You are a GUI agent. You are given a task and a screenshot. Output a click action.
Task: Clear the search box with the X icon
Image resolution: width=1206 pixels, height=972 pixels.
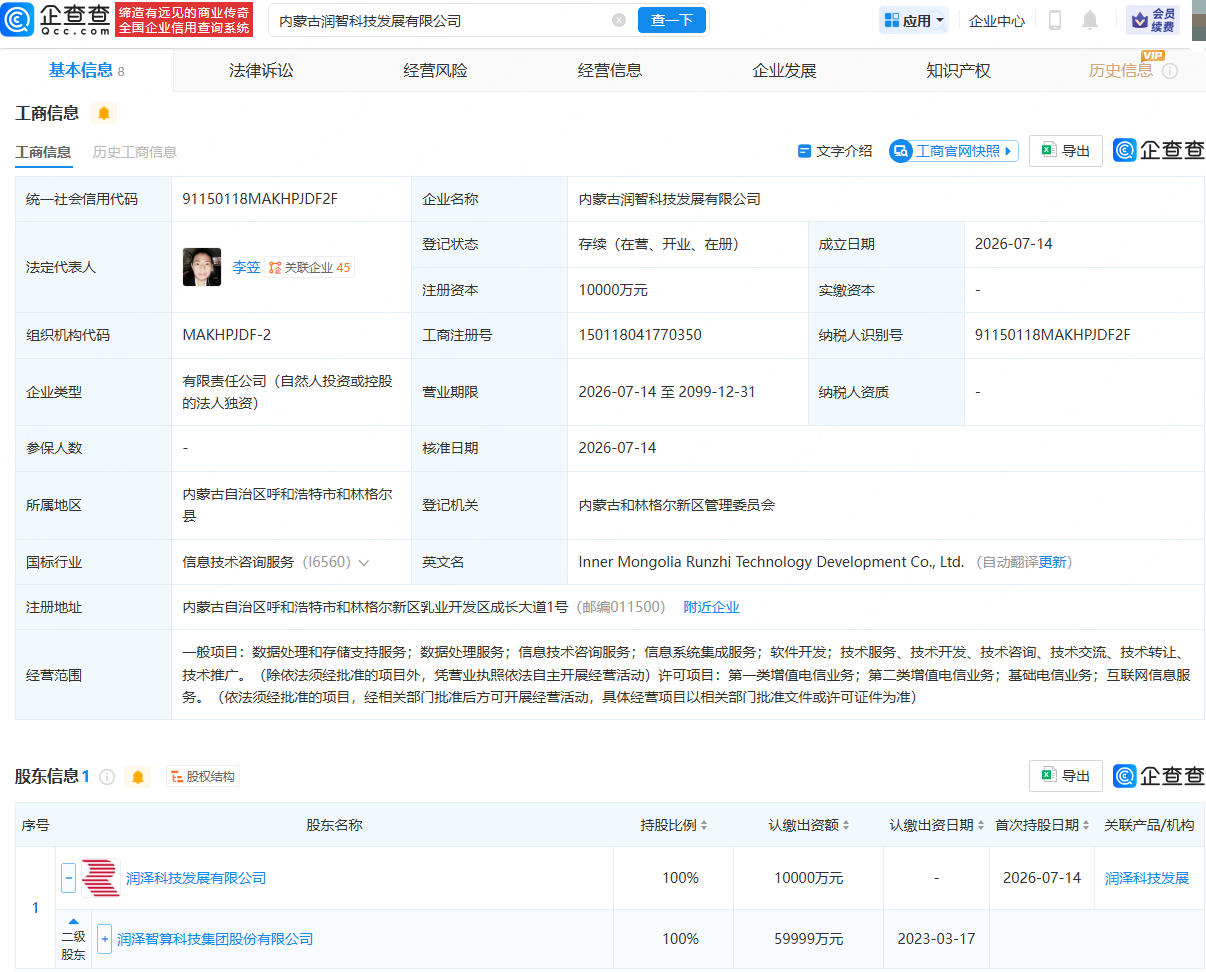coord(619,20)
